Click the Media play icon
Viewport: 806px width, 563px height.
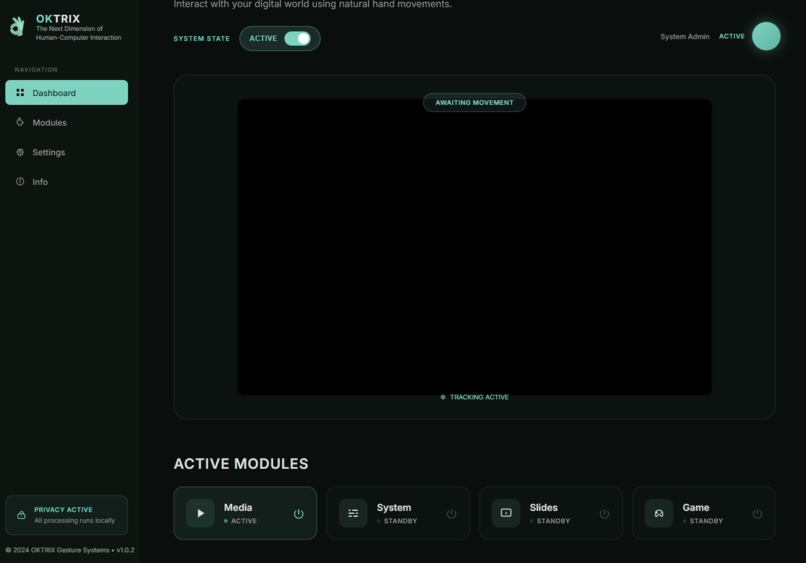(200, 513)
